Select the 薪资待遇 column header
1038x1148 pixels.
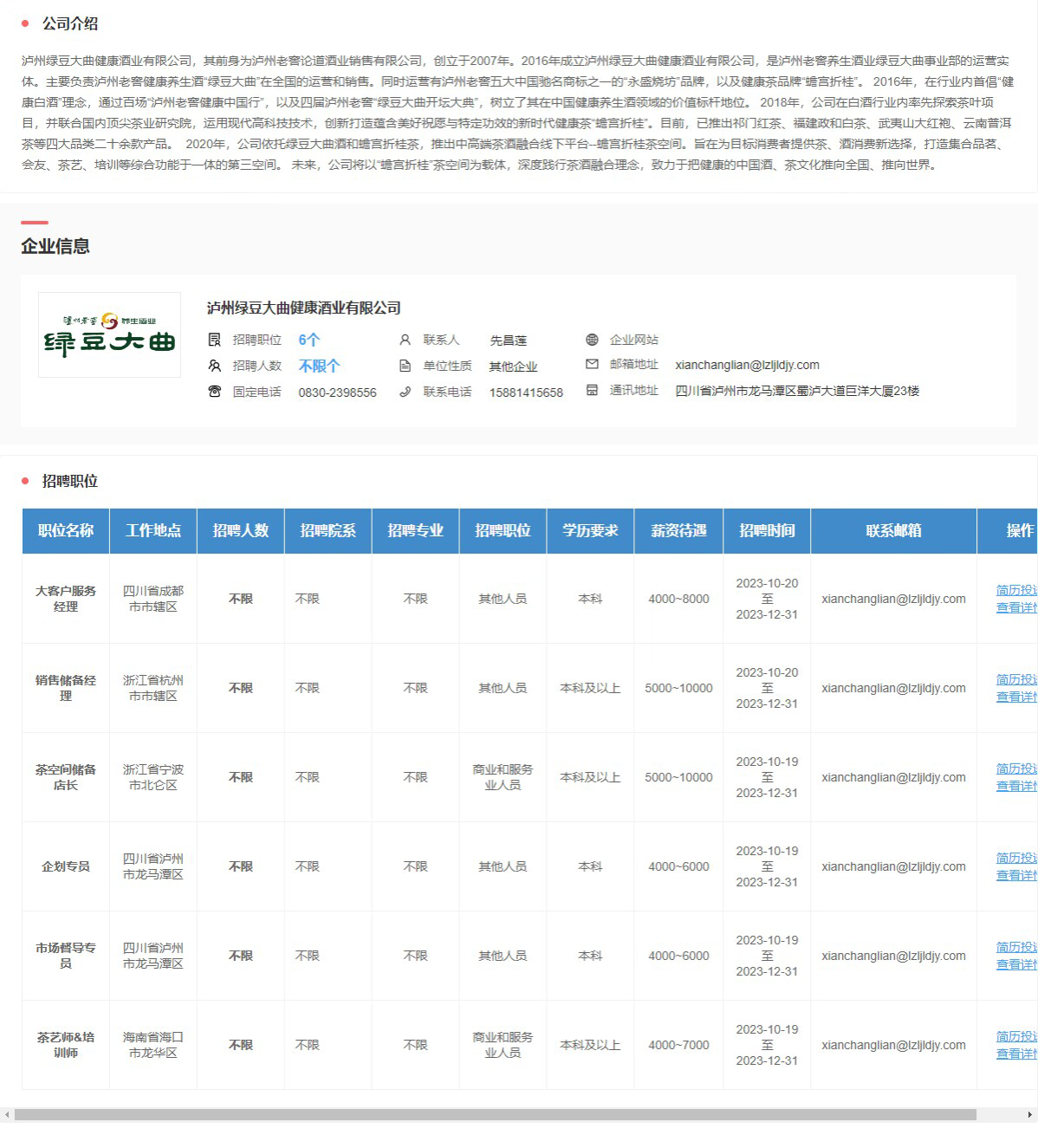(x=678, y=530)
